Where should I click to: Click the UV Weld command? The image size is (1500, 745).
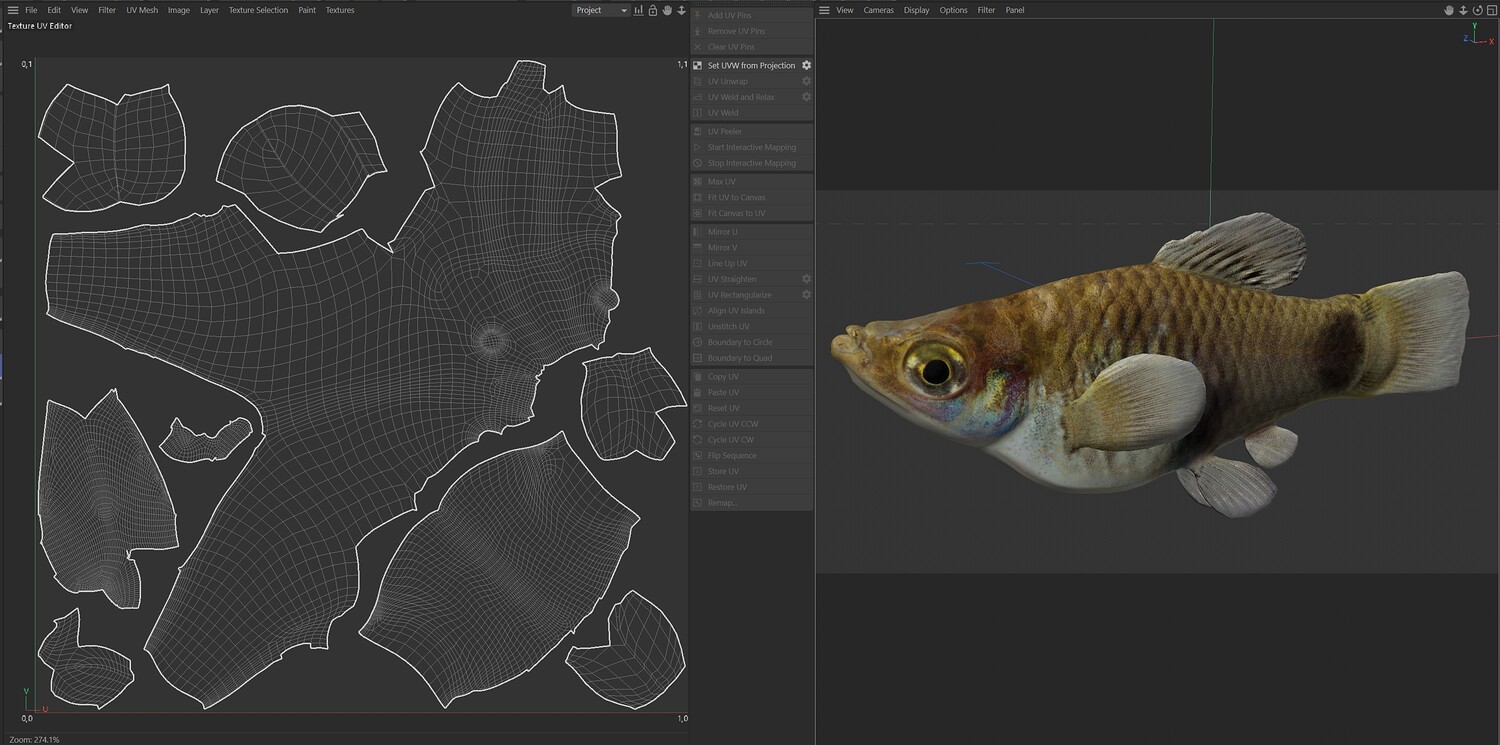coord(751,113)
